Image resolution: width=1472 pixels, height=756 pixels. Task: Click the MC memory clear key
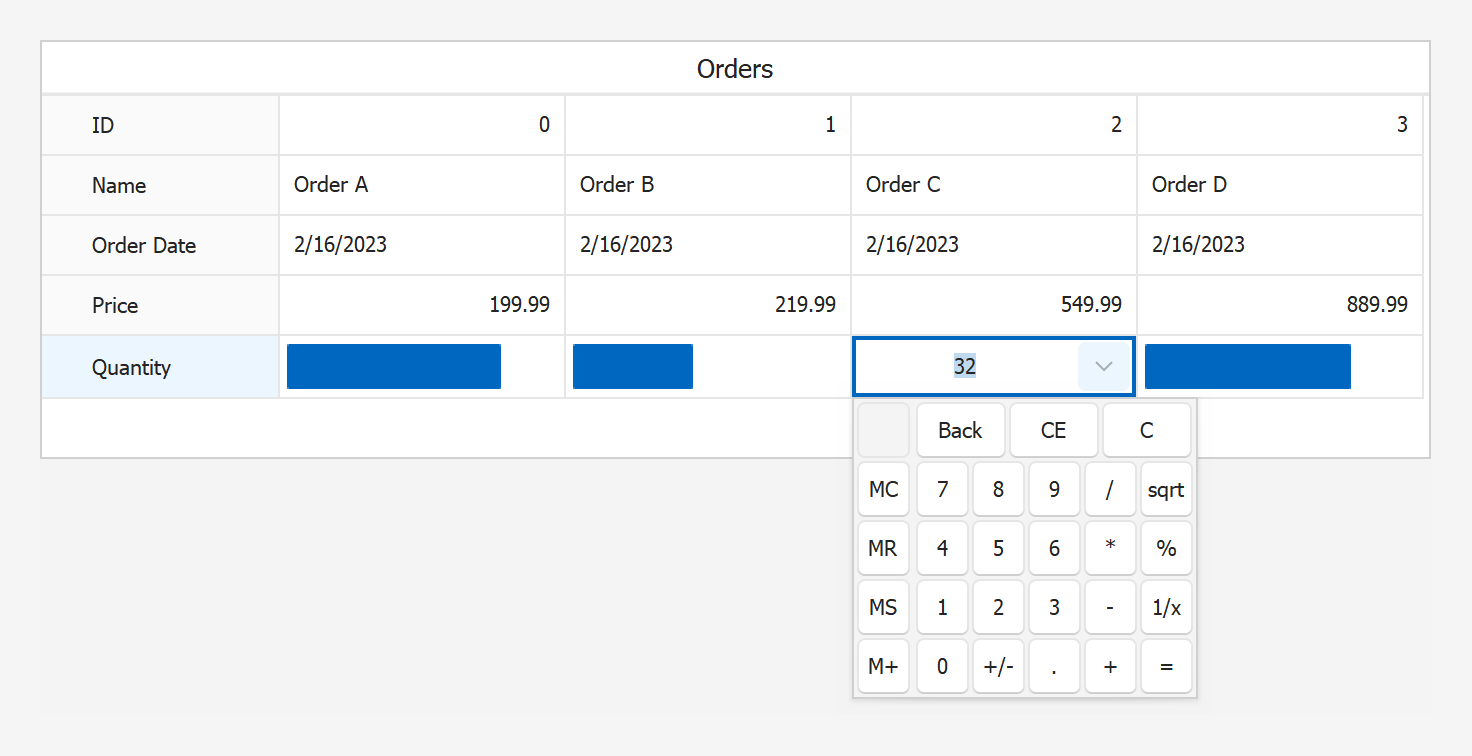click(x=883, y=490)
